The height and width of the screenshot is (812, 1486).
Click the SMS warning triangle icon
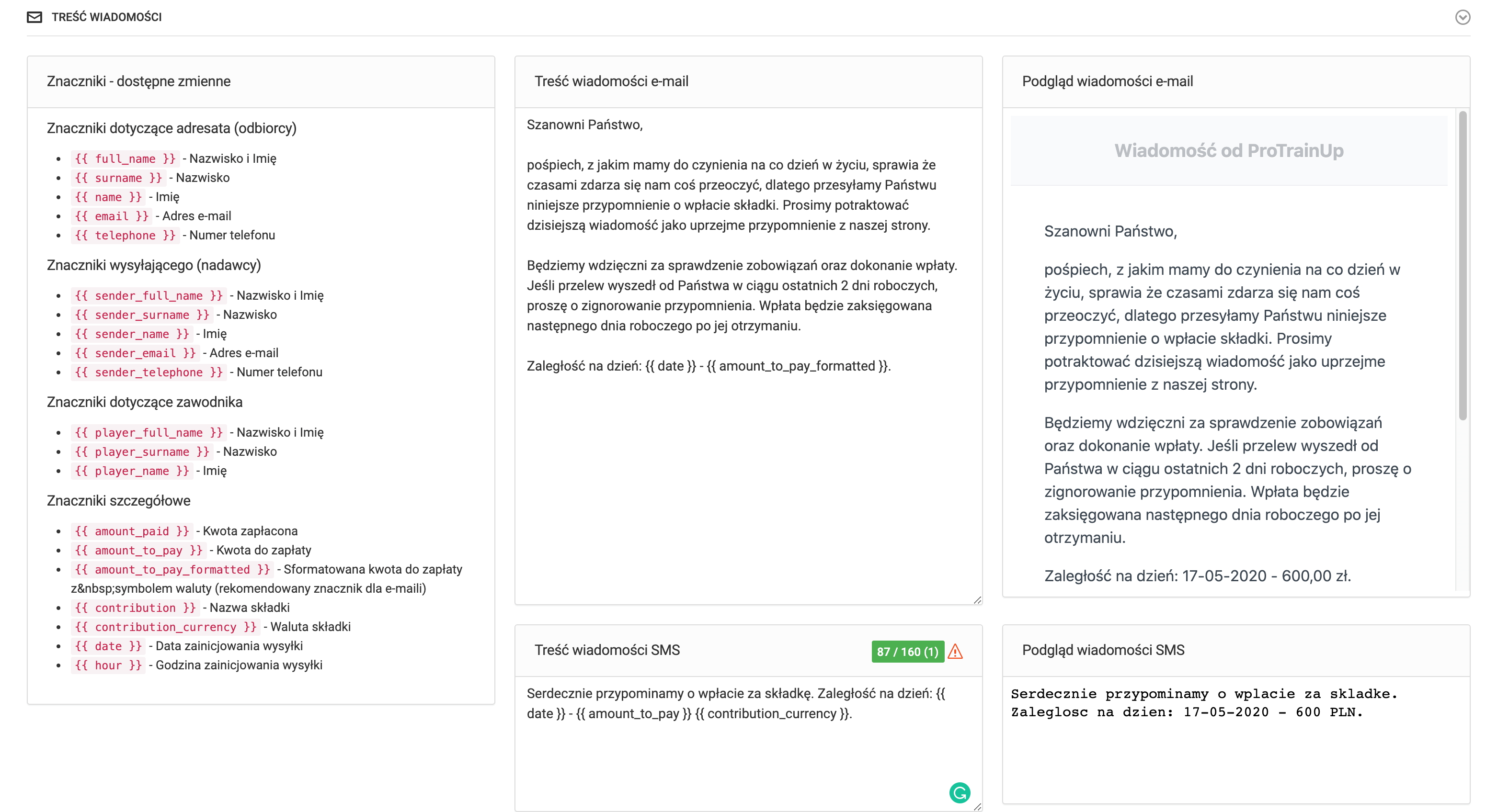[x=955, y=652]
